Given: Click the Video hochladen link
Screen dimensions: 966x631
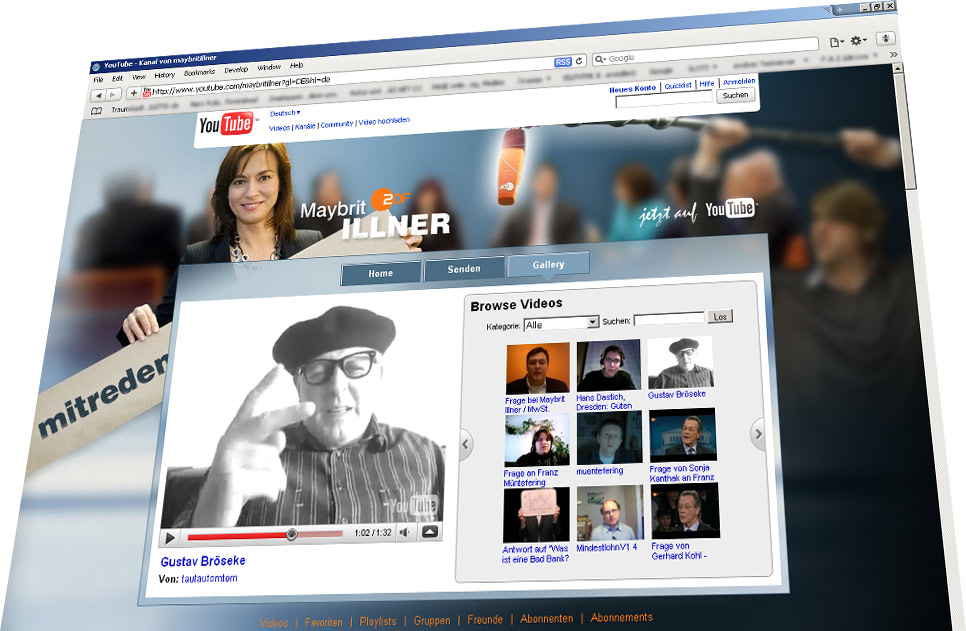Looking at the screenshot, I should pyautogui.click(x=384, y=121).
